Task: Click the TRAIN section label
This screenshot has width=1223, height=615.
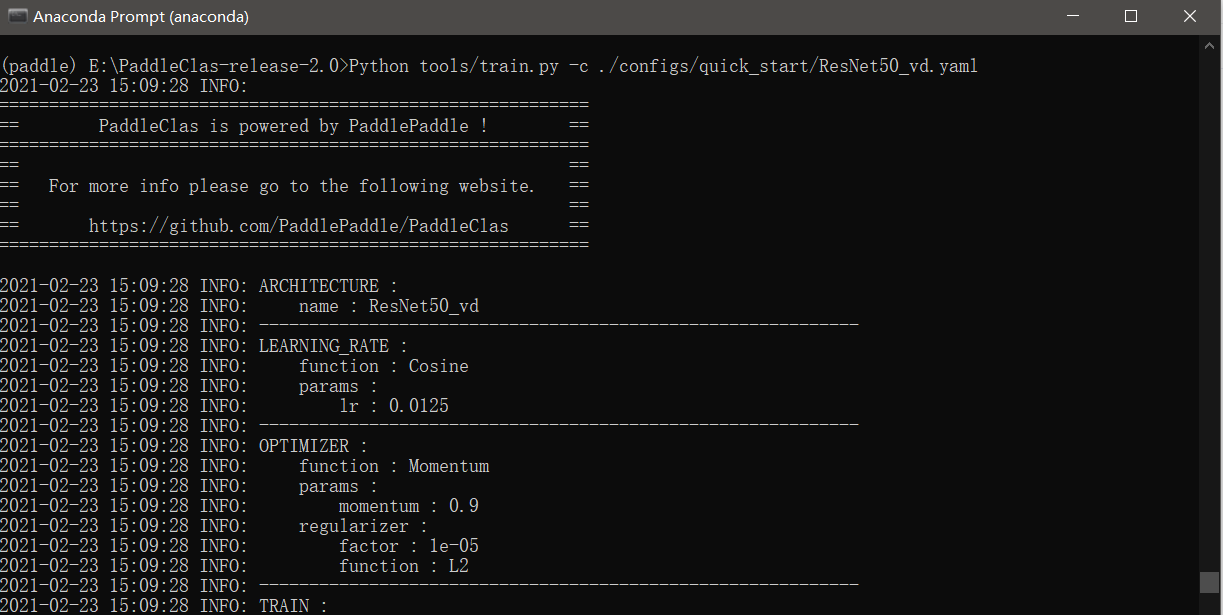Action: pos(287,605)
